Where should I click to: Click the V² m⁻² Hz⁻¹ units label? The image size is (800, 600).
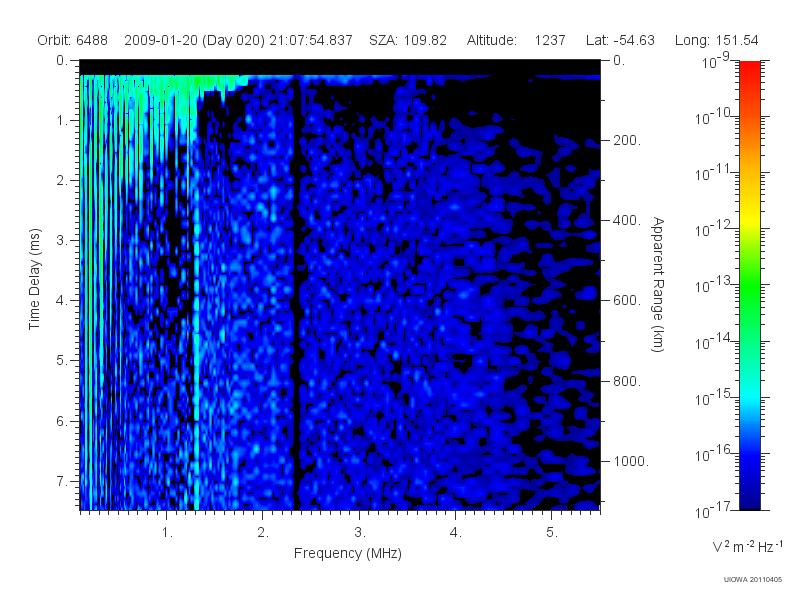(747, 546)
